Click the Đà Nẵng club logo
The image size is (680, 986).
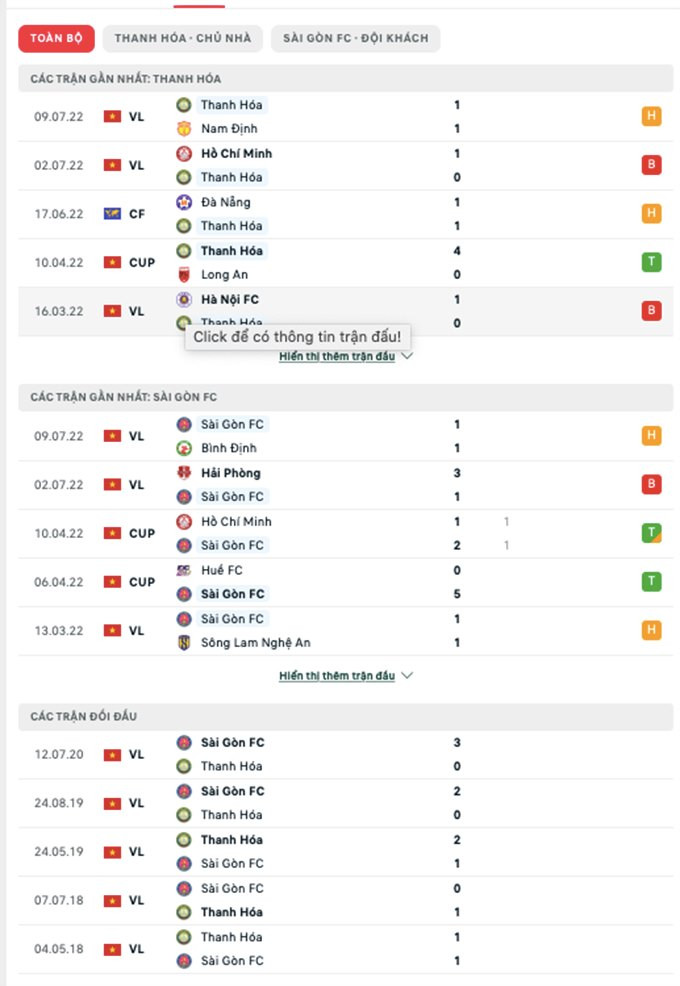pyautogui.click(x=184, y=202)
